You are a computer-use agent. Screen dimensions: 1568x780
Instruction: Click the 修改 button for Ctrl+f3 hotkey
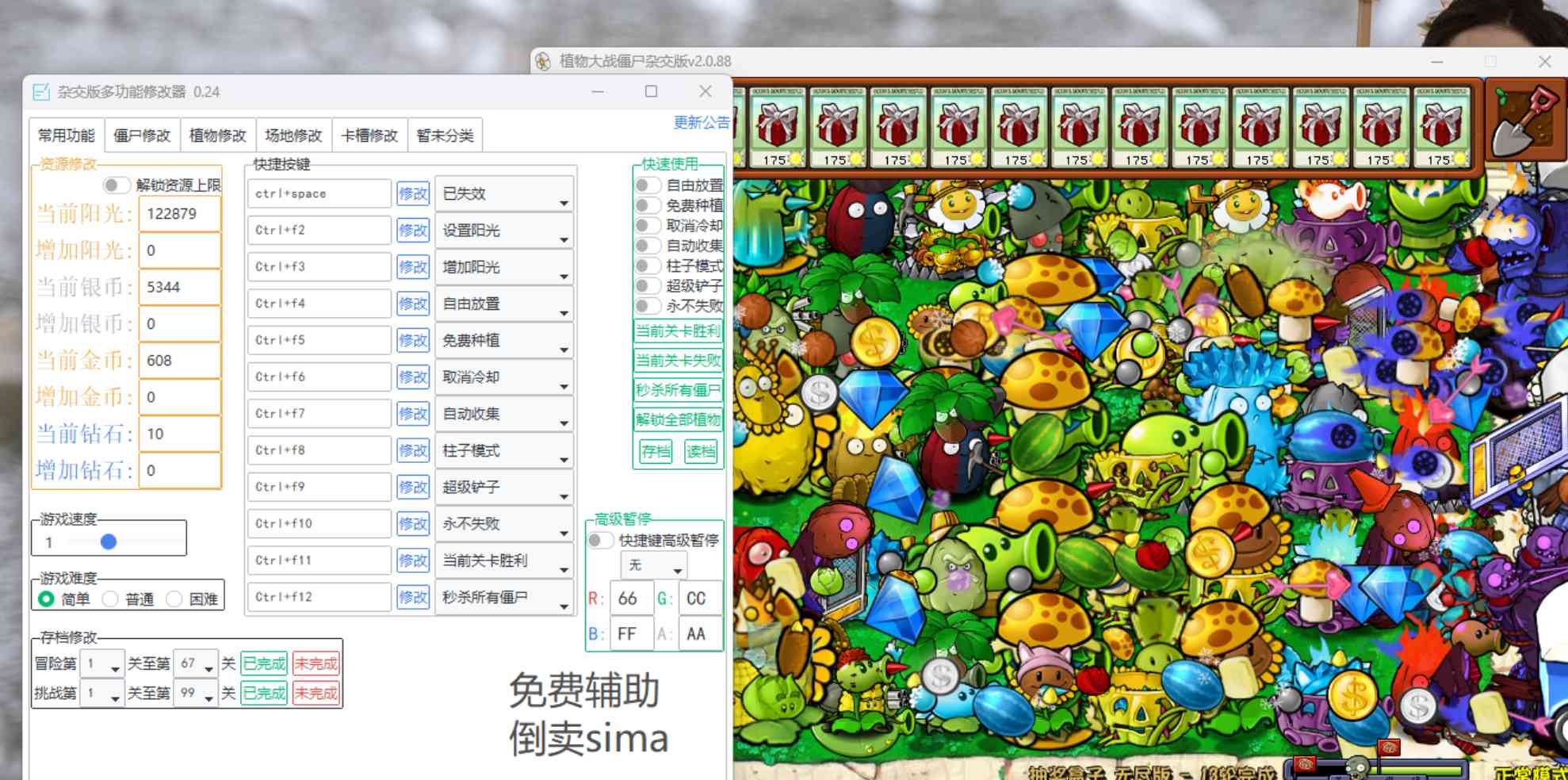point(413,267)
